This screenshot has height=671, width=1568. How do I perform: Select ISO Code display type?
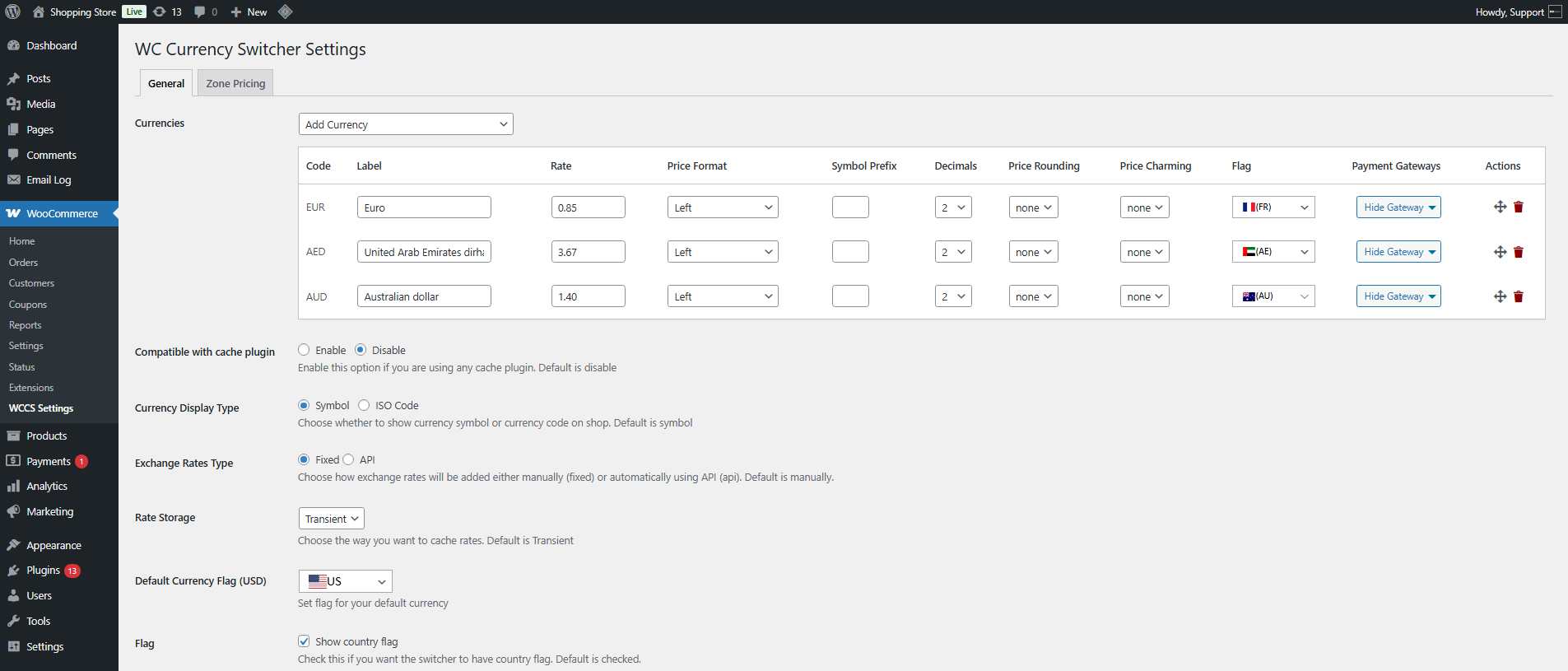(364, 405)
